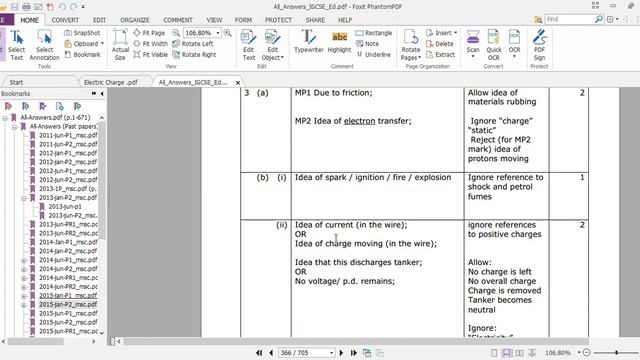Collapse the All-Answers.pdf (p.1-671) bookmark

coord(5,118)
